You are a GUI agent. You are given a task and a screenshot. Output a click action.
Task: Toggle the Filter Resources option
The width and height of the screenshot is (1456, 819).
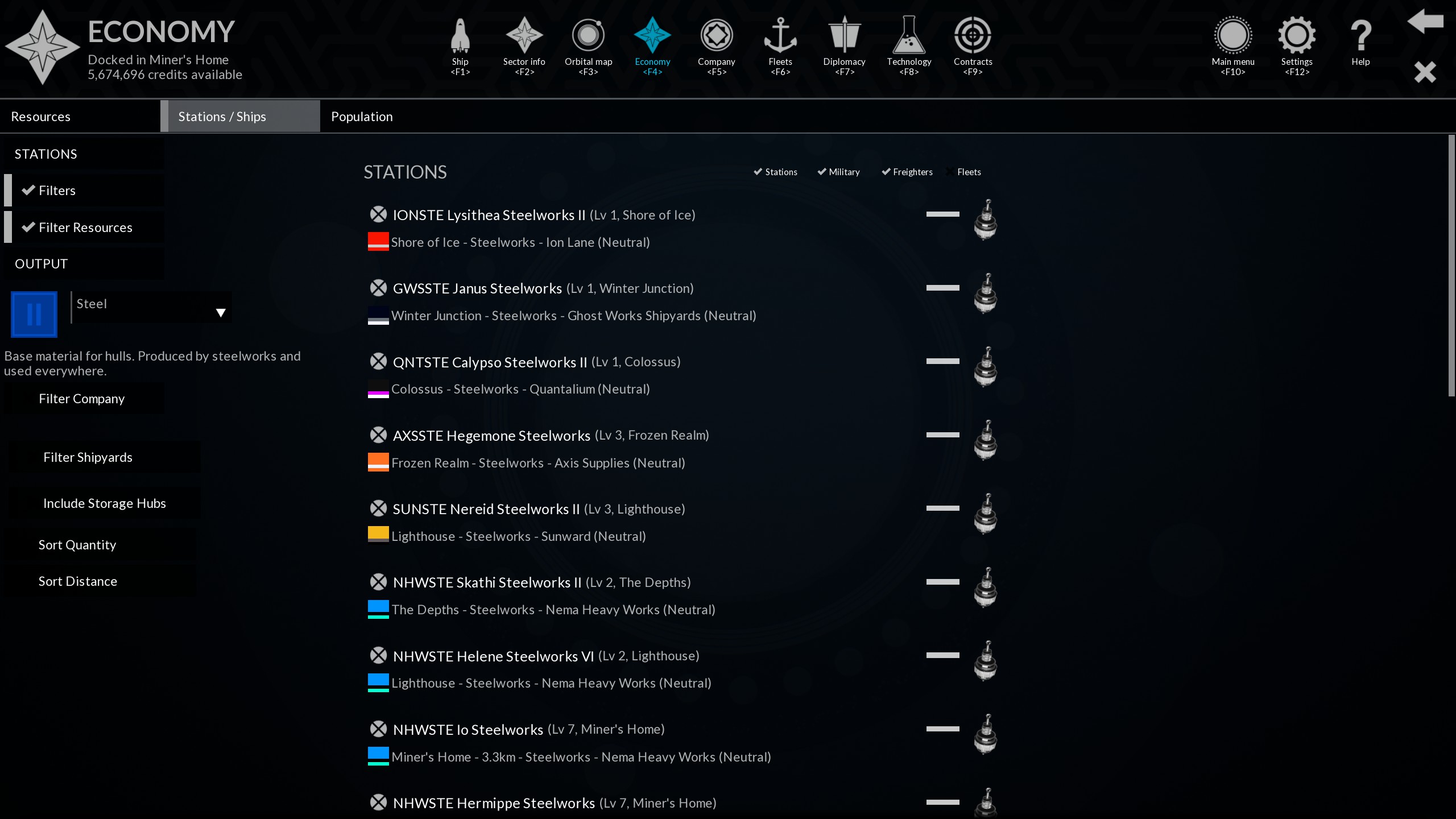point(85,227)
